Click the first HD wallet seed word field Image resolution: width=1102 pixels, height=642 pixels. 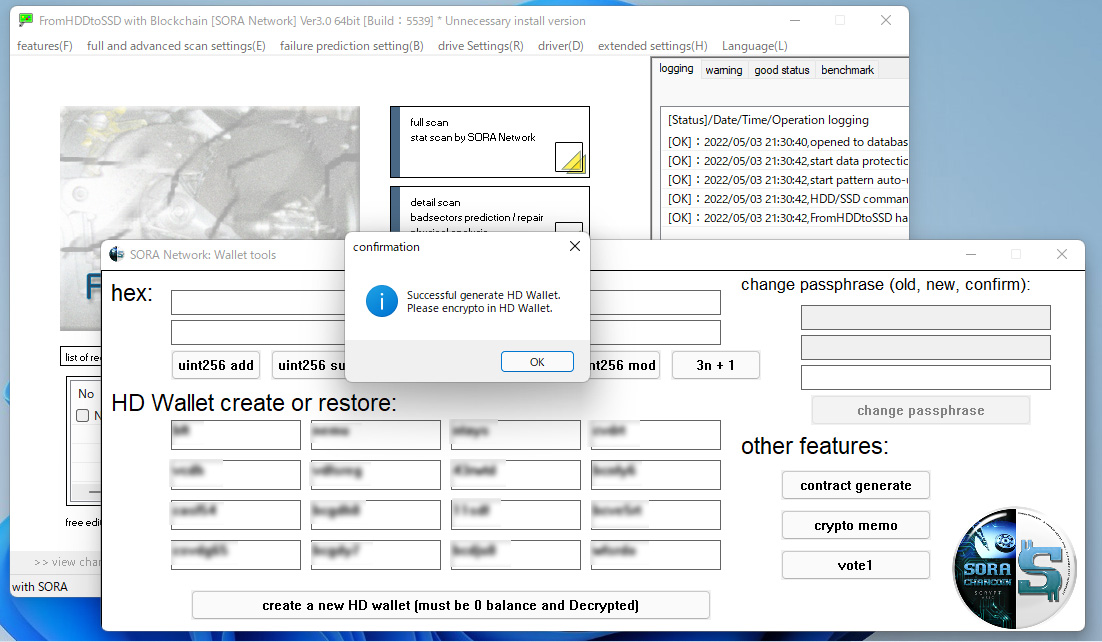click(x=235, y=435)
